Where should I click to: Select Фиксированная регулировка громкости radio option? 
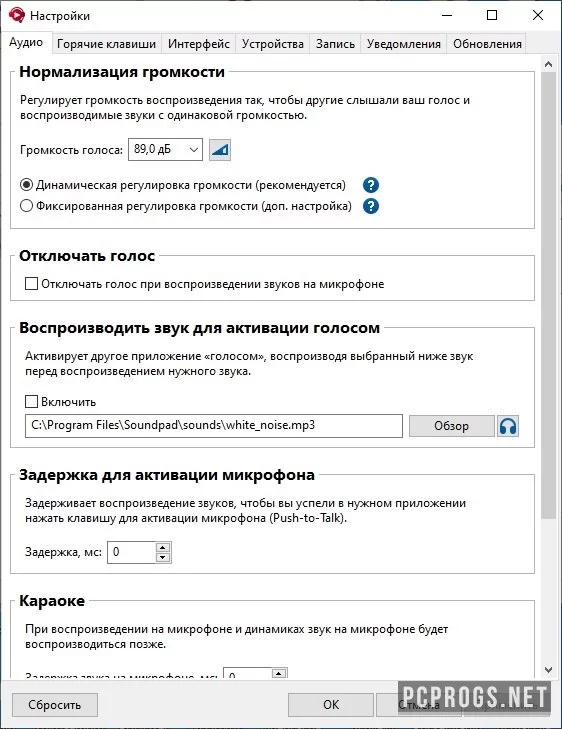click(x=26, y=206)
